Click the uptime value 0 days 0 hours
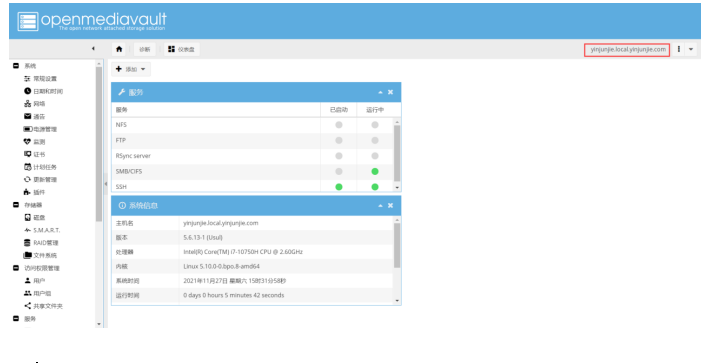Screen dimensions: 707x363 tap(234, 295)
